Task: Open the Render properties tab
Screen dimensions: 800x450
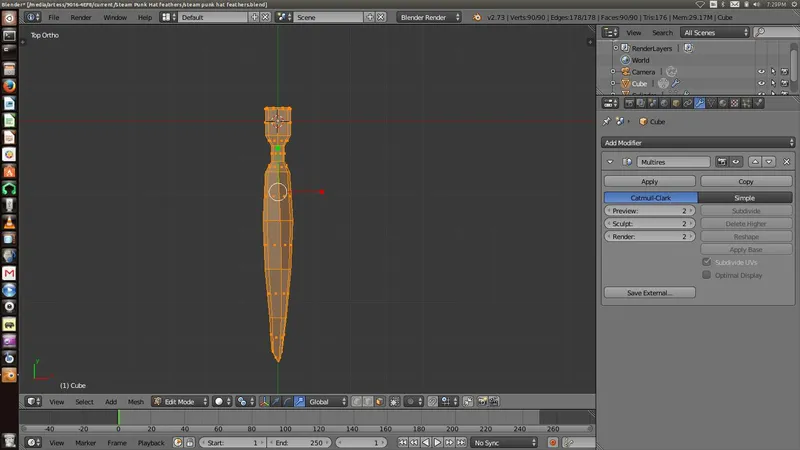Action: point(629,104)
